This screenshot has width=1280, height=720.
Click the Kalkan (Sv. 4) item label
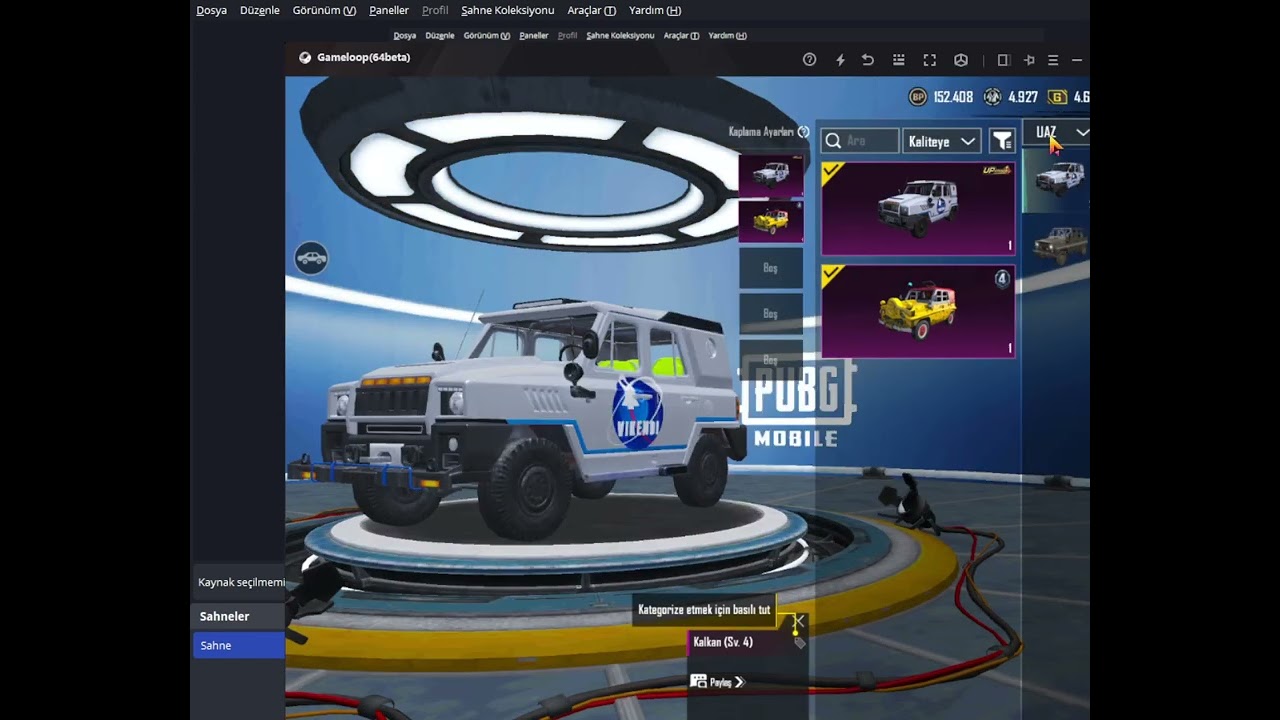click(x=723, y=642)
